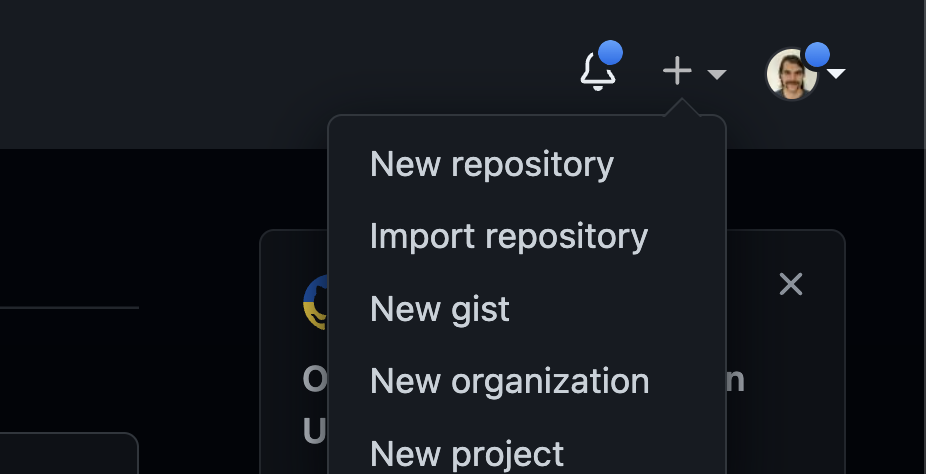Screen dimensions: 926x474
Task: Click the letter "n" right of the menu
Action: (735, 380)
